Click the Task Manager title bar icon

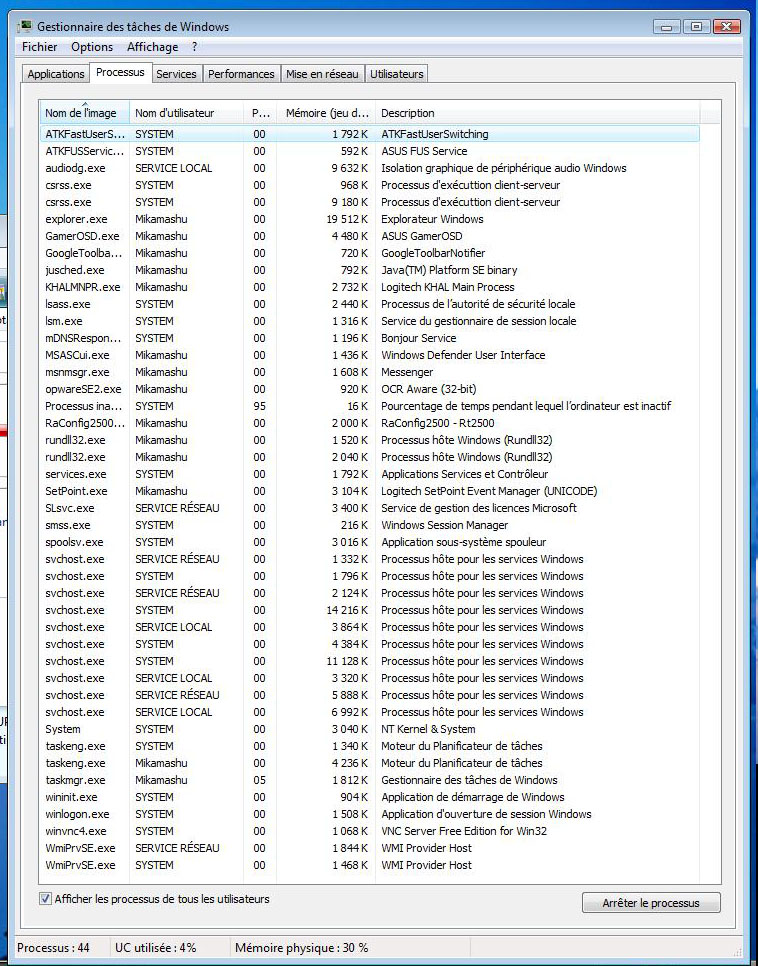coord(25,26)
